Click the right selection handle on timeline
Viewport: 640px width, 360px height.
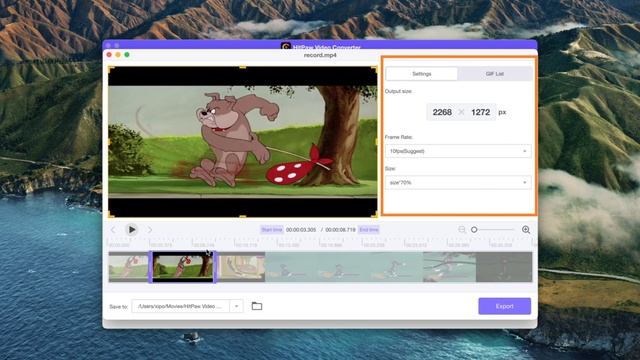[x=215, y=267]
